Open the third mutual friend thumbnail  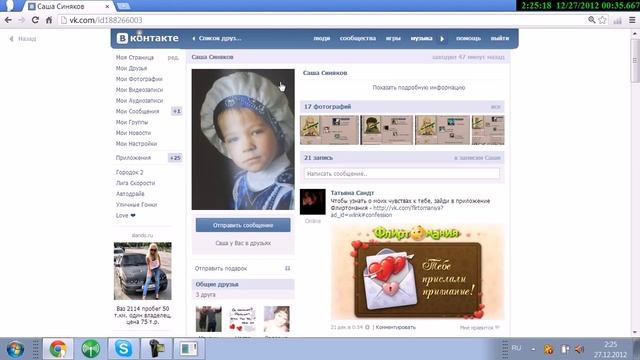point(276,319)
